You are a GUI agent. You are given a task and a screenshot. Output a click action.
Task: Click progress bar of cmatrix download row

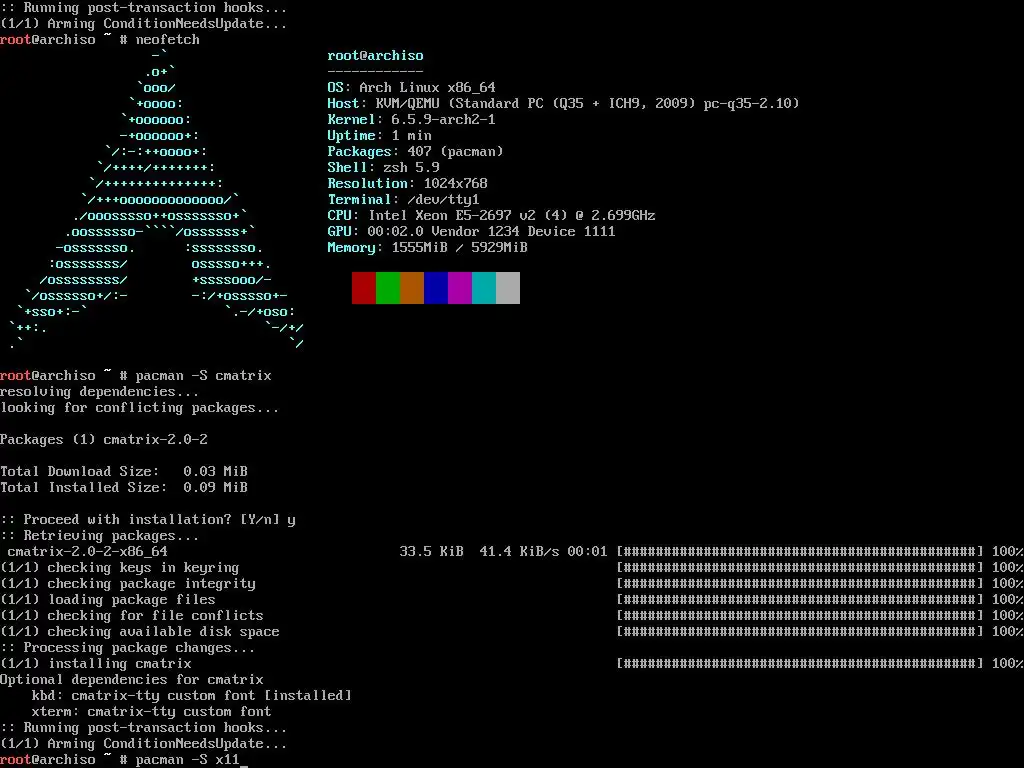pos(800,552)
